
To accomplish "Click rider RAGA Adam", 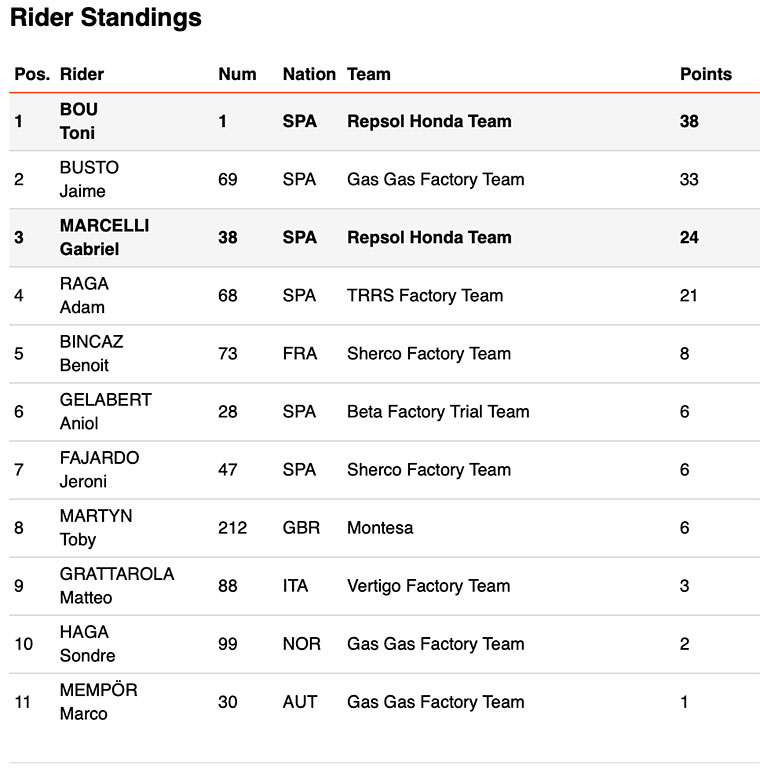I will click(84, 295).
